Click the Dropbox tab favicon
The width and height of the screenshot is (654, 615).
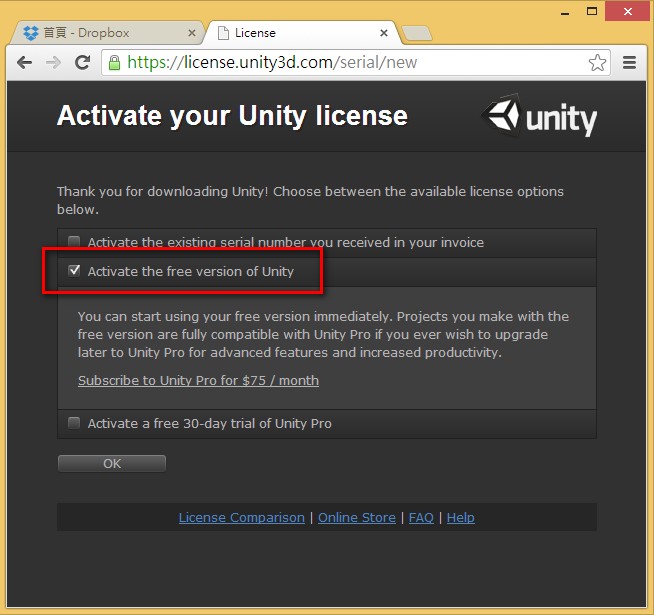30,33
